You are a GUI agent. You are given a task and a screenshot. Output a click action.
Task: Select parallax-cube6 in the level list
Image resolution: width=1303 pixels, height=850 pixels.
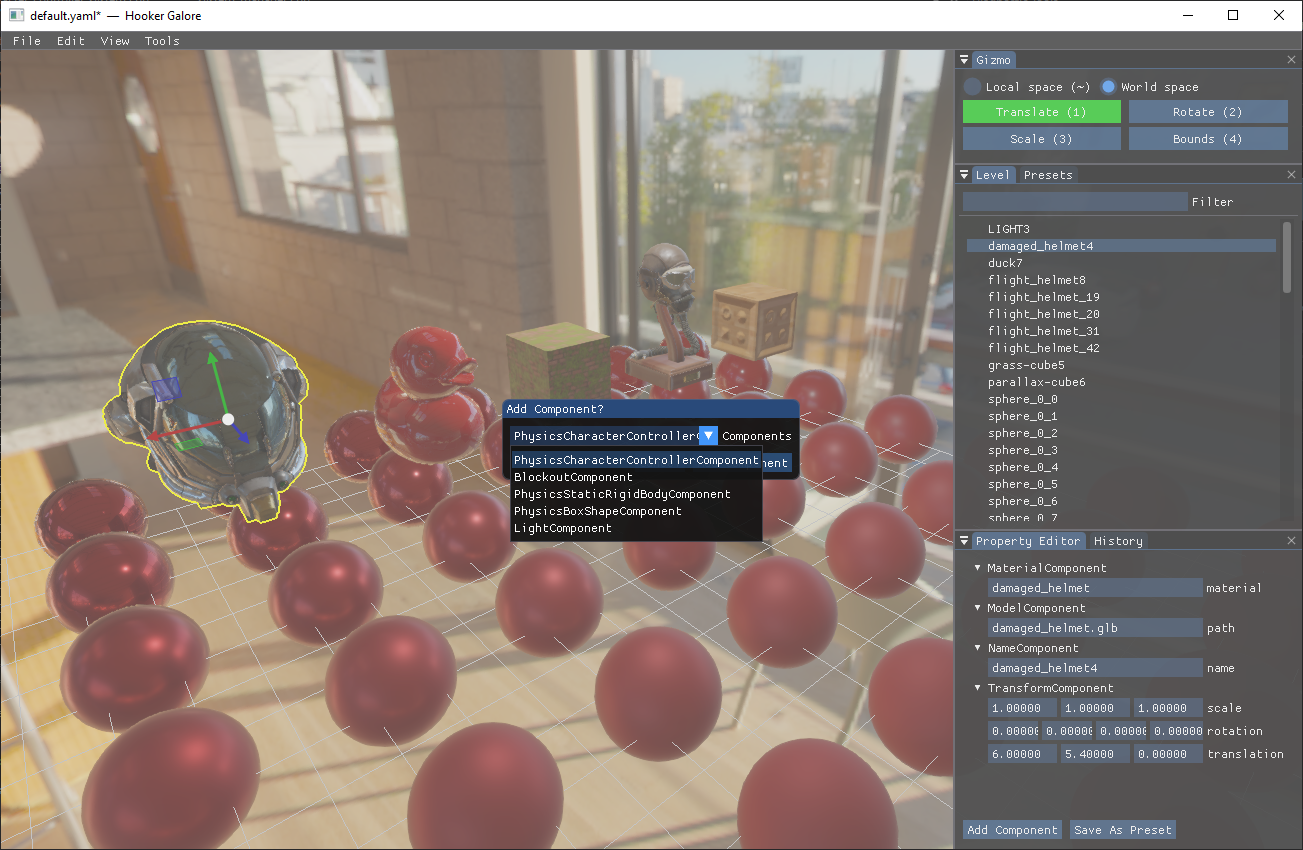click(x=1121, y=382)
